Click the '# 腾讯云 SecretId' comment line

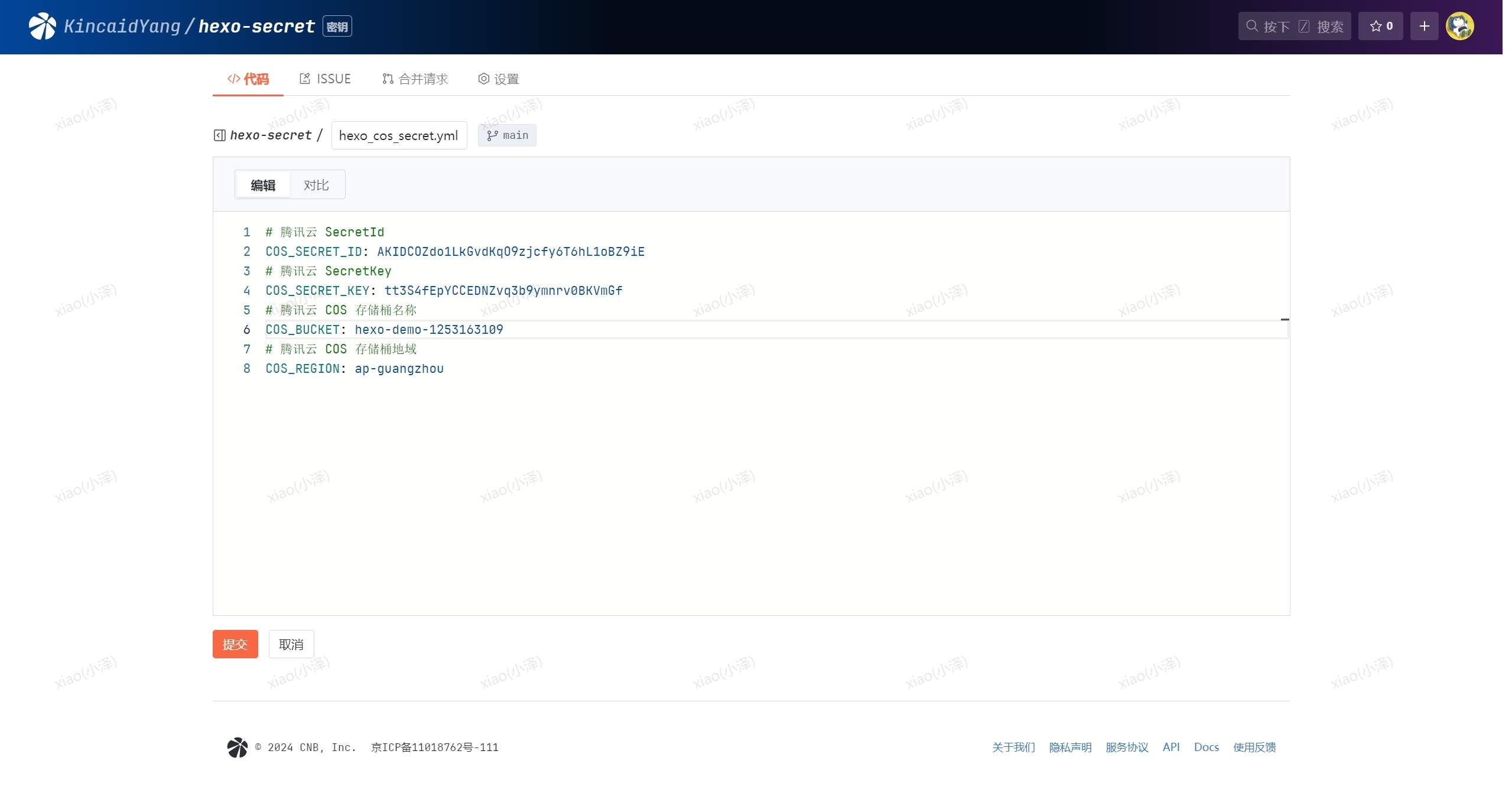[325, 232]
